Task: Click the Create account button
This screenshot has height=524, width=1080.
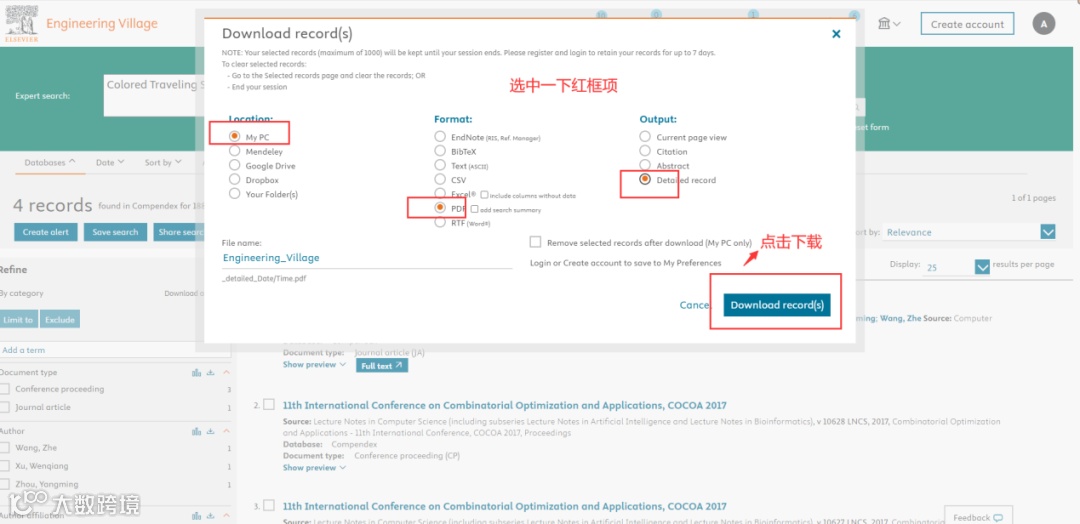Action: pyautogui.click(x=967, y=24)
